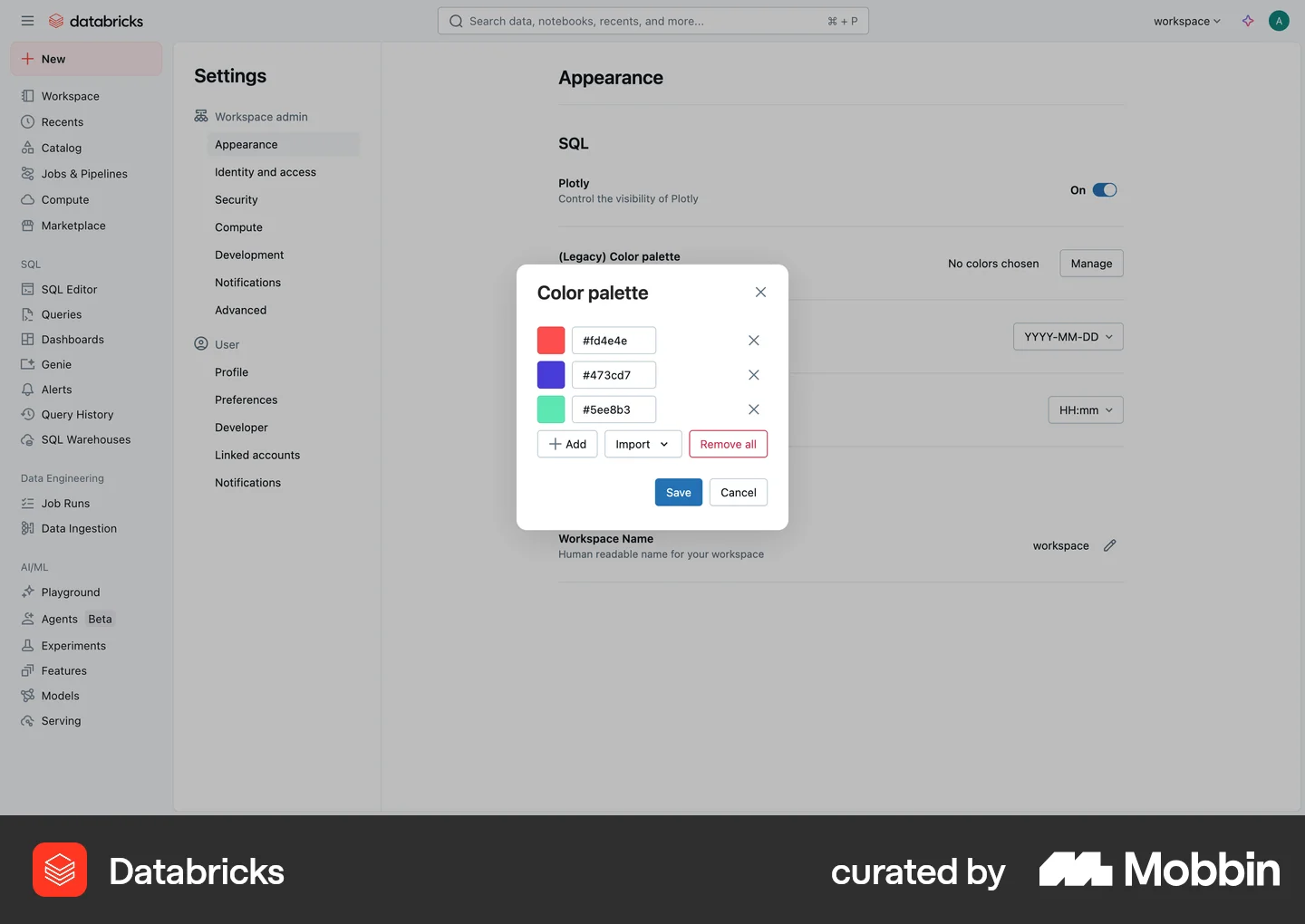Click the blue #473cd7 color swatch
Viewport: 1305px width, 924px height.
coord(551,375)
